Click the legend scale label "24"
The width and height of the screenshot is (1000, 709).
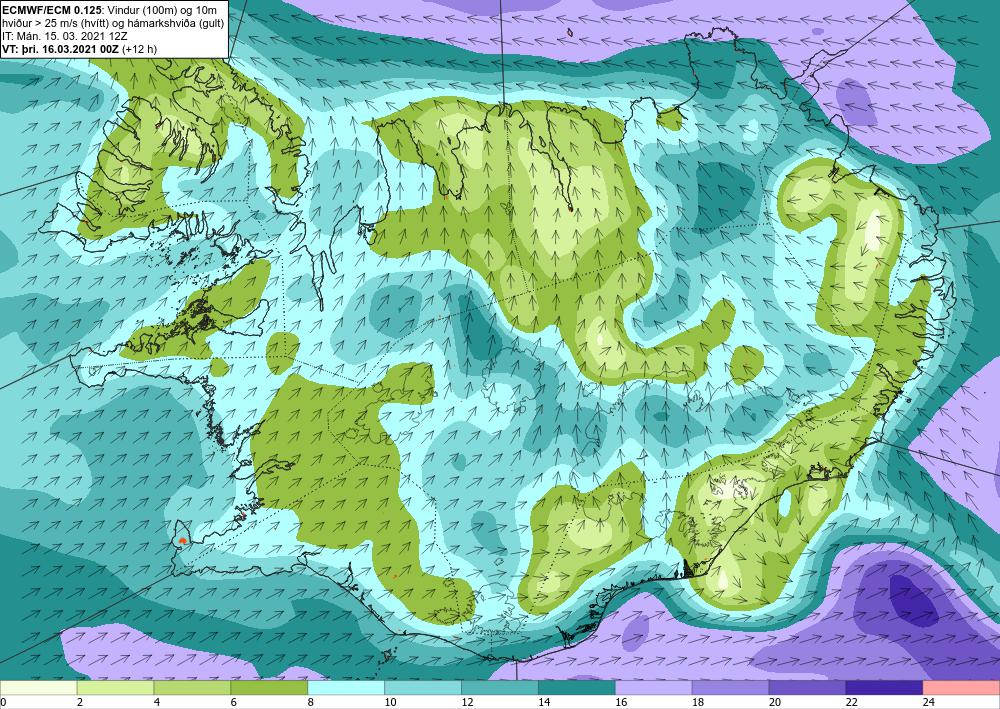(x=929, y=702)
